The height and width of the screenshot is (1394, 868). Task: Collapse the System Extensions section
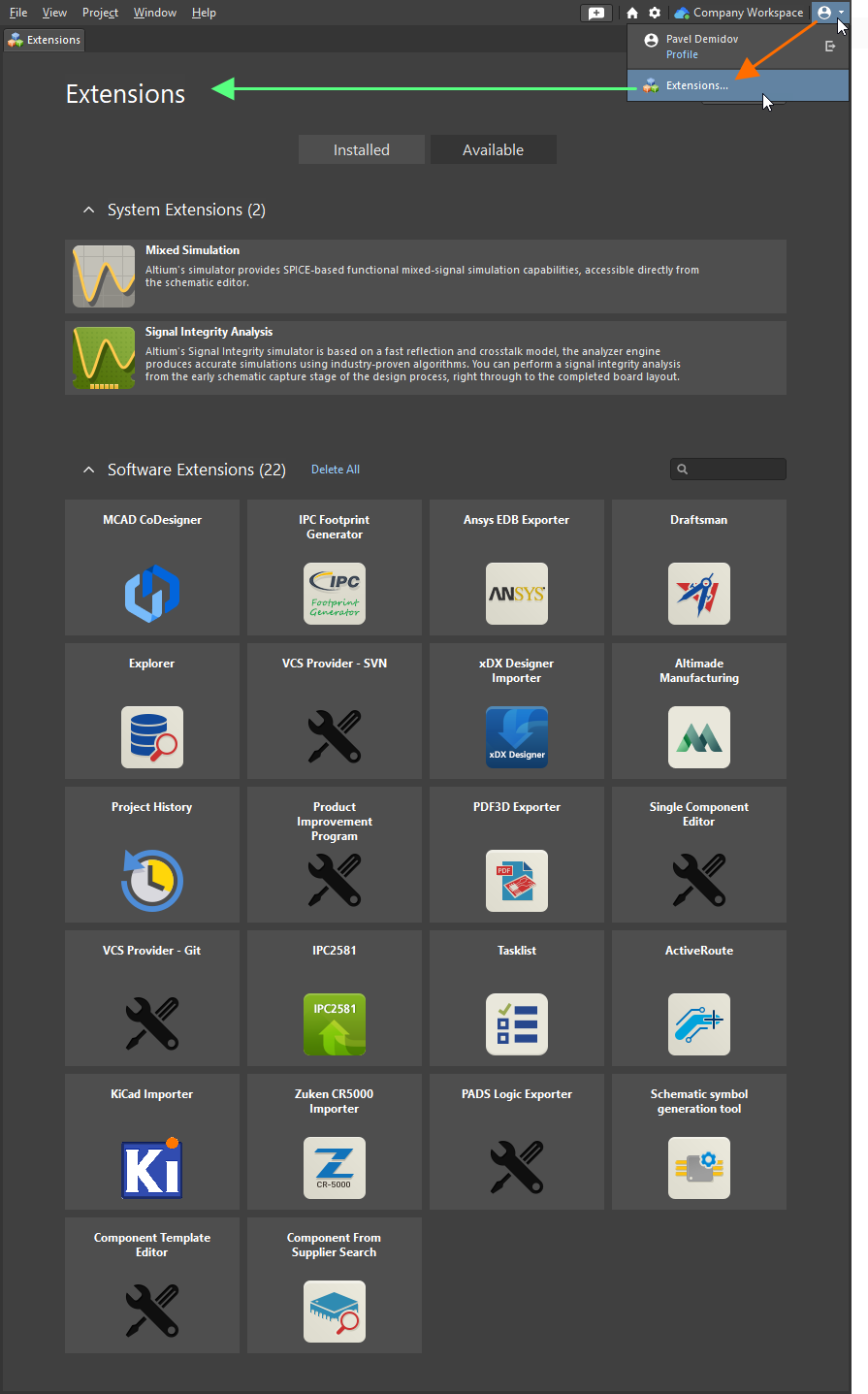[88, 209]
